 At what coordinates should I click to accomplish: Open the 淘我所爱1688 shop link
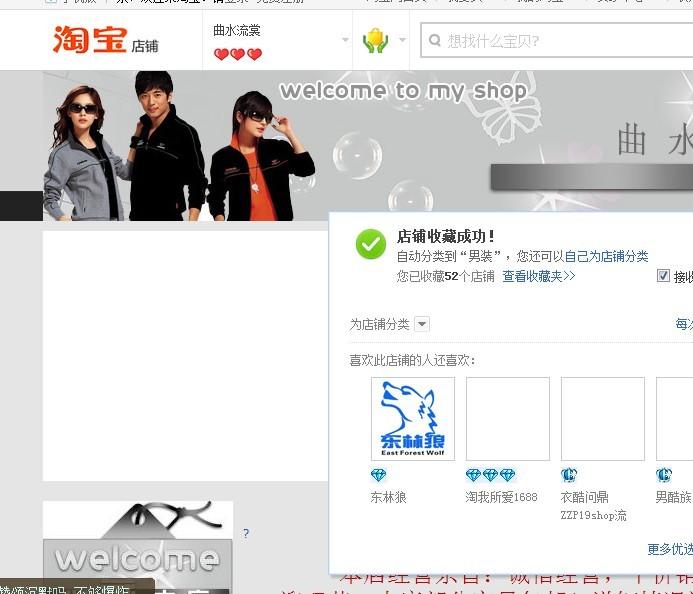tap(501, 497)
